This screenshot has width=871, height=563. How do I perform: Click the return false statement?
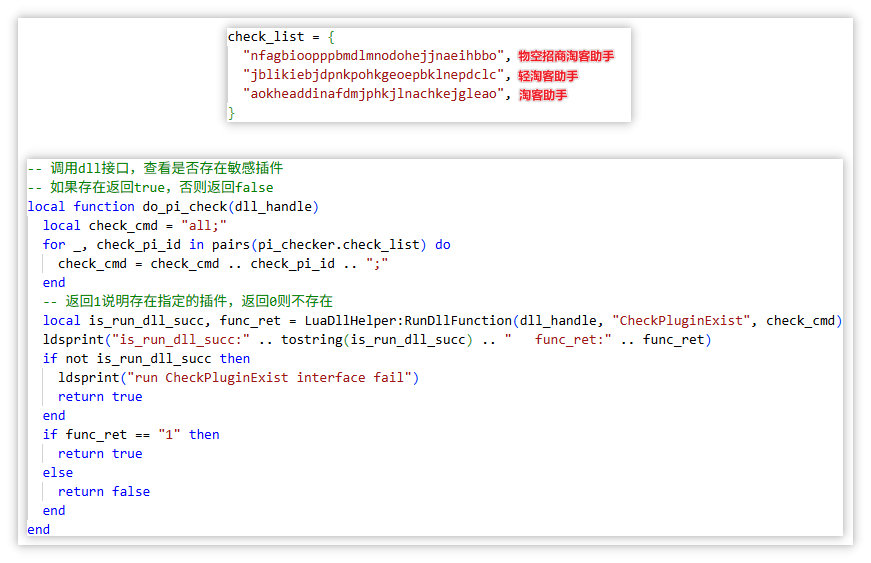coord(104,491)
